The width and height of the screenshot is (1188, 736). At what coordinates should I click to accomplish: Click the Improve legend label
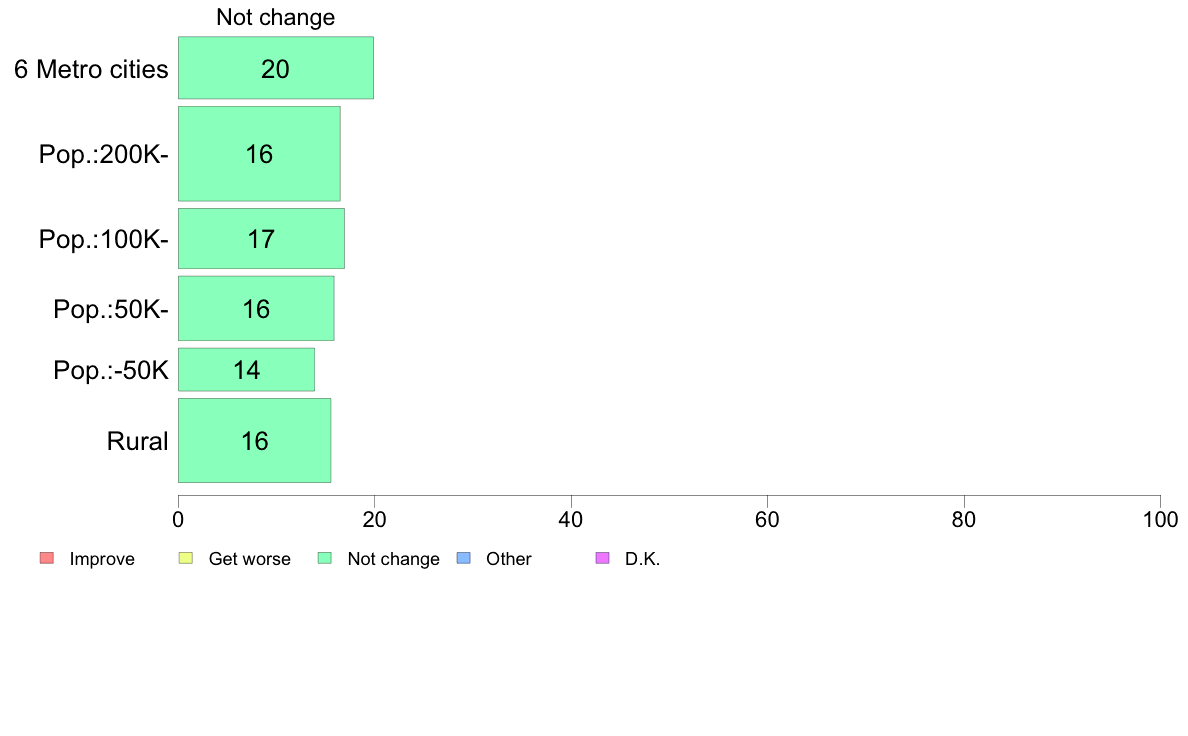coord(102,559)
